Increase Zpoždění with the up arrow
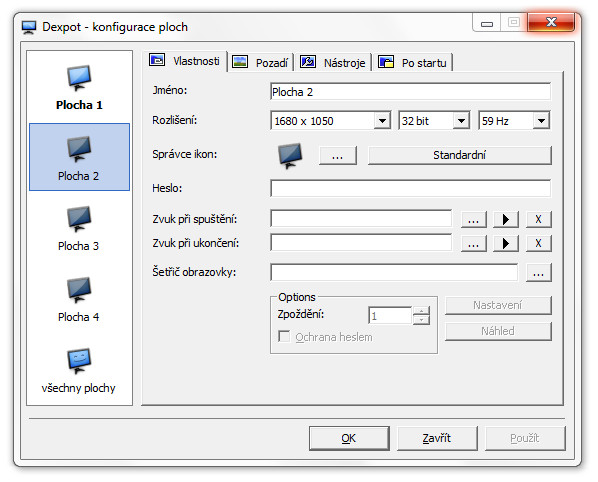Image resolution: width=598 pixels, height=482 pixels. (x=421, y=311)
